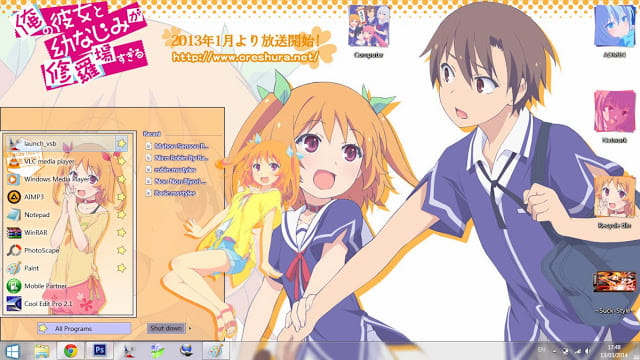Toggle the pin star next to Paint
The height and width of the screenshot is (360, 640).
pos(121,268)
